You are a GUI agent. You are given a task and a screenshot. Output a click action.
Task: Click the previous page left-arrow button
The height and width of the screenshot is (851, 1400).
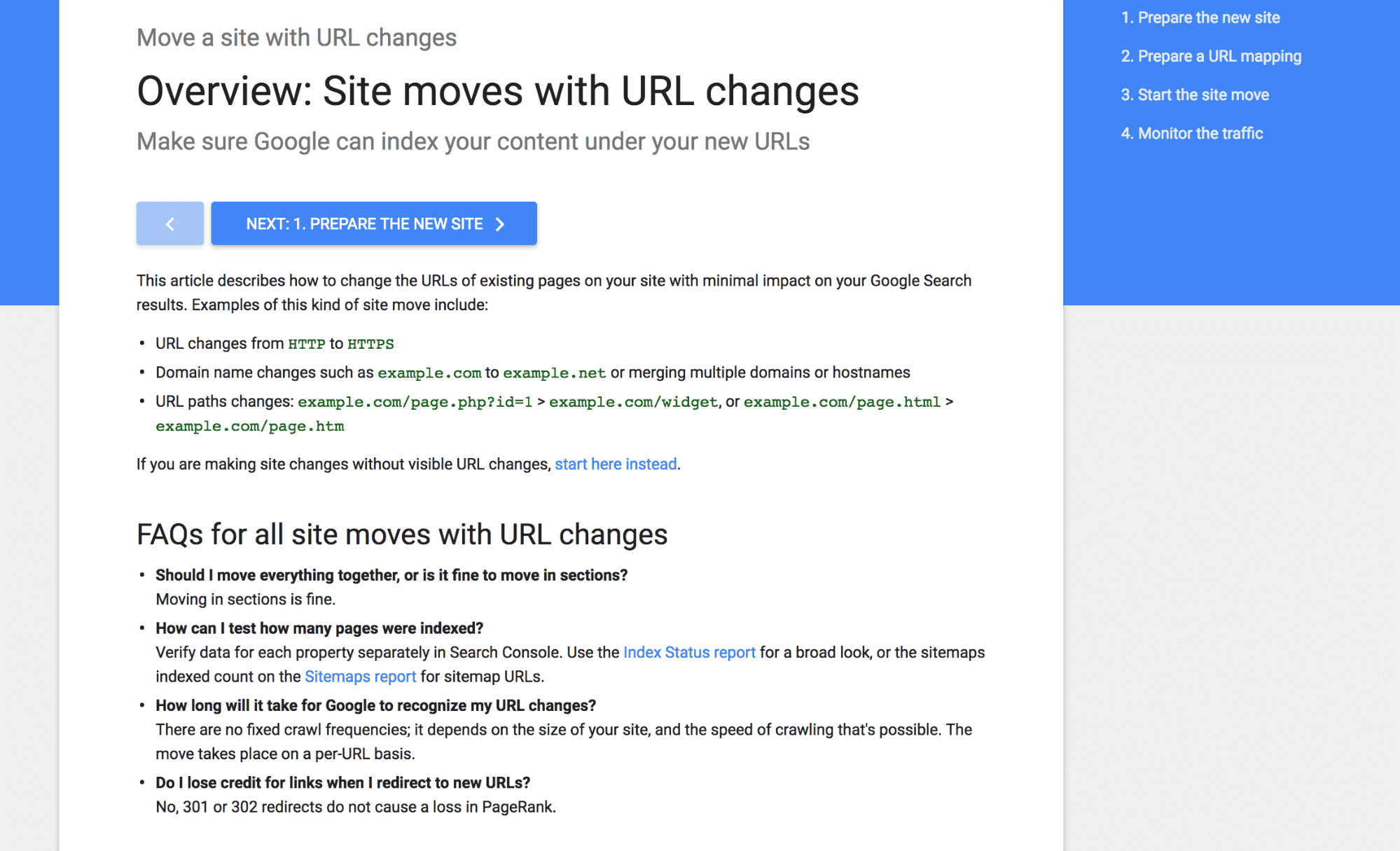point(170,223)
